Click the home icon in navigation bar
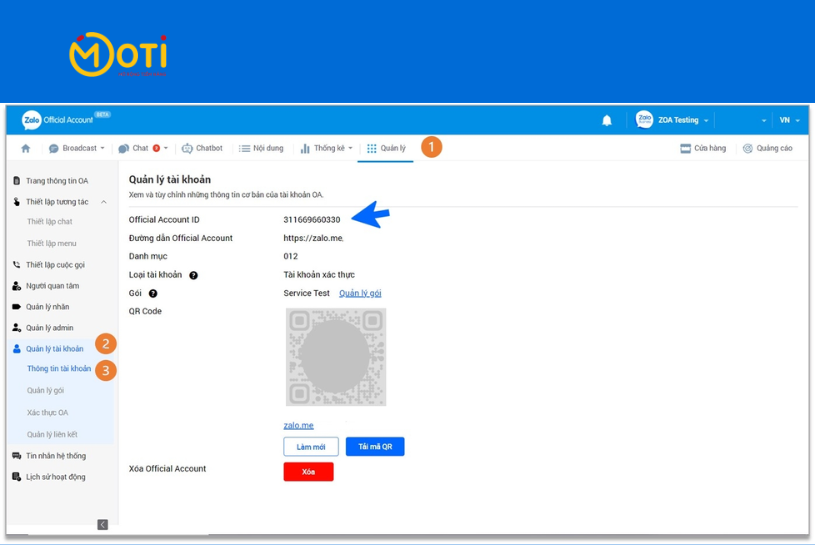 [26, 148]
